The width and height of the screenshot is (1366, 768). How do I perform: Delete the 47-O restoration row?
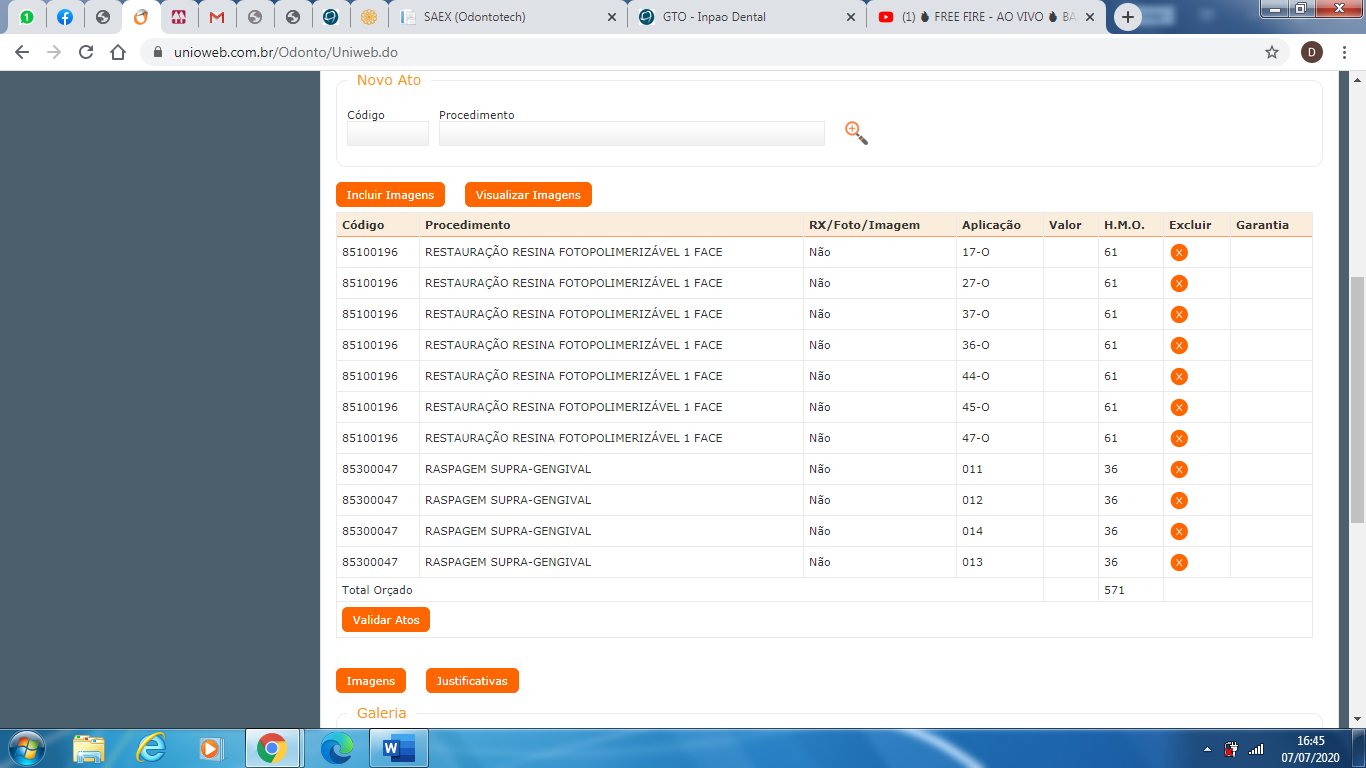coord(1179,439)
